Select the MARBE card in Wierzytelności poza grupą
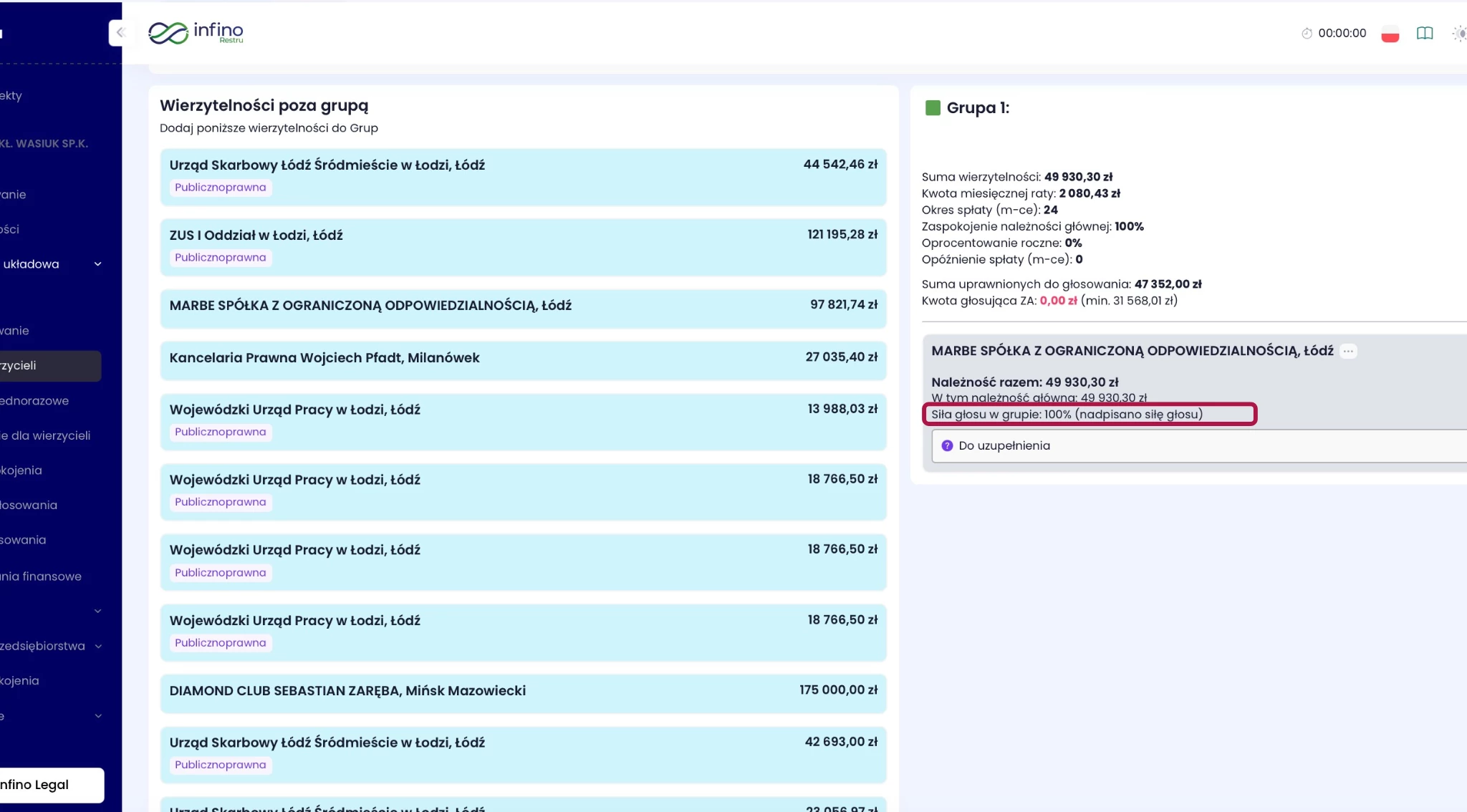Image resolution: width=1467 pixels, height=812 pixels. (x=523, y=308)
